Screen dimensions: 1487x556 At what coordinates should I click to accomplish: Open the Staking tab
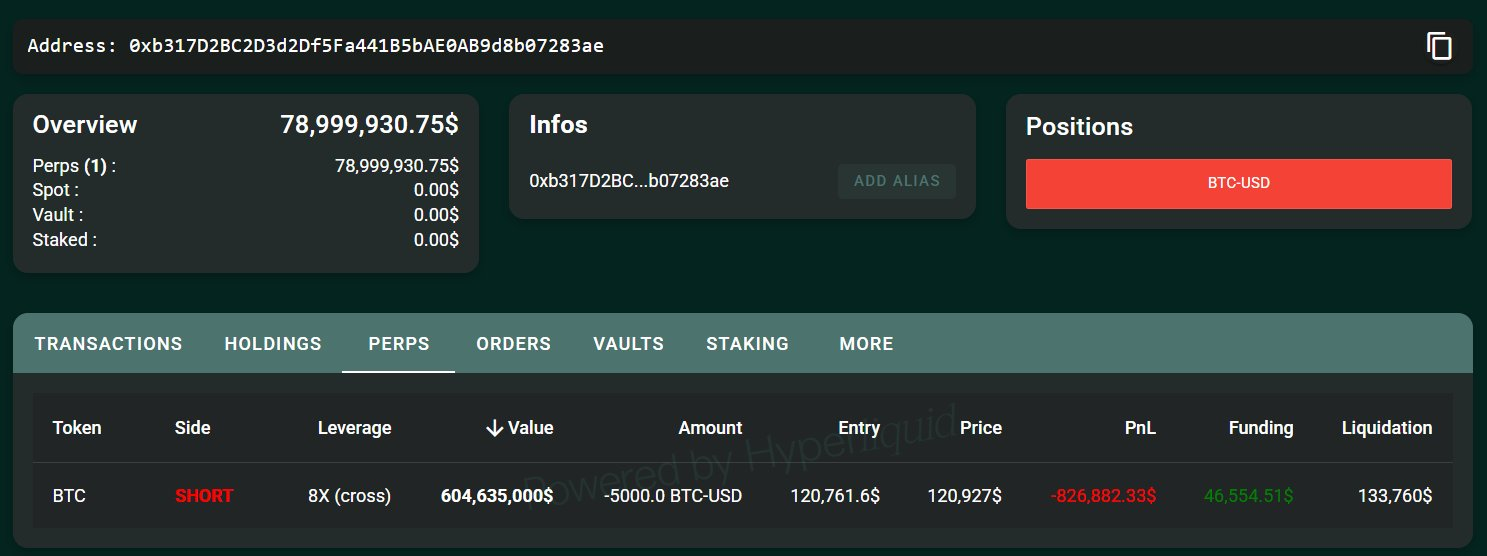tap(747, 344)
